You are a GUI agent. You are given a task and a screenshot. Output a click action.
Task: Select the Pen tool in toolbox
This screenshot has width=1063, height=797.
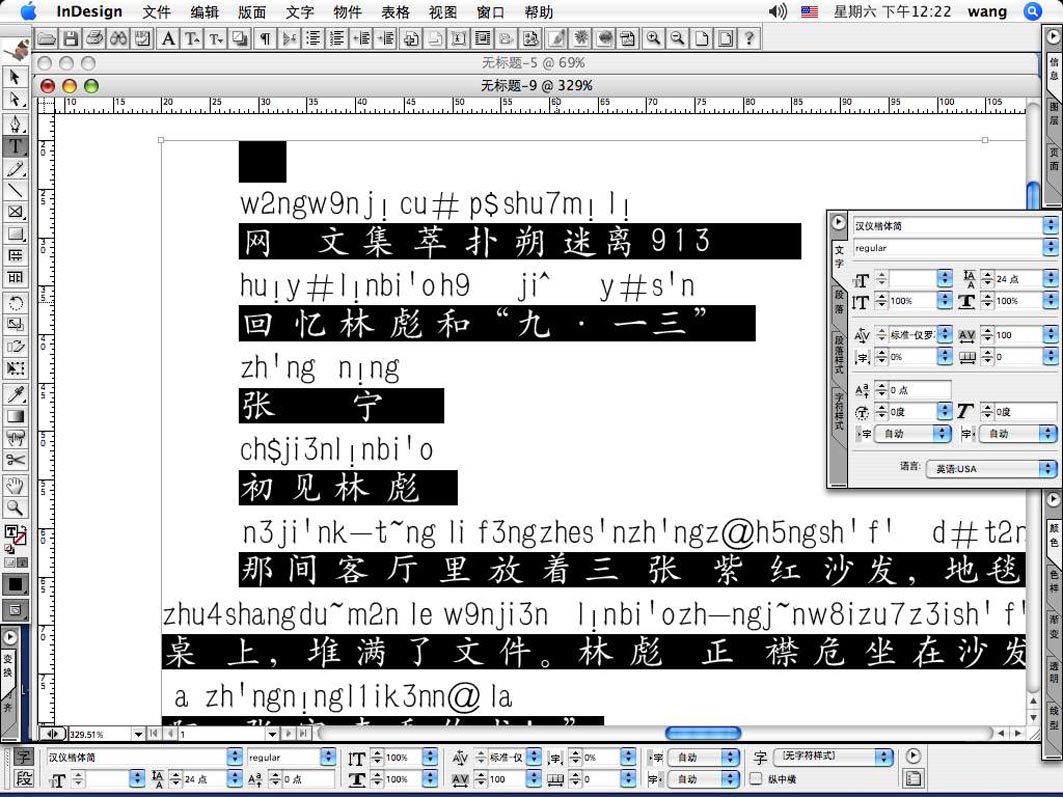[x=15, y=124]
